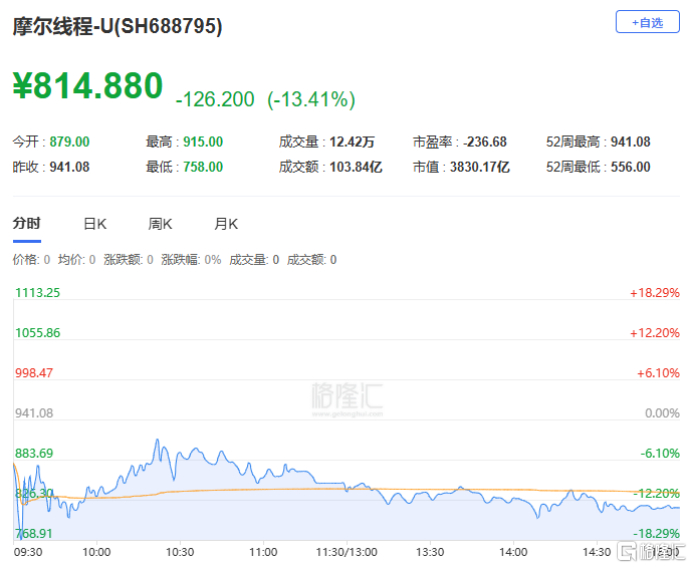Click the 11:00 time axis label
The image size is (692, 568).
(x=263, y=553)
